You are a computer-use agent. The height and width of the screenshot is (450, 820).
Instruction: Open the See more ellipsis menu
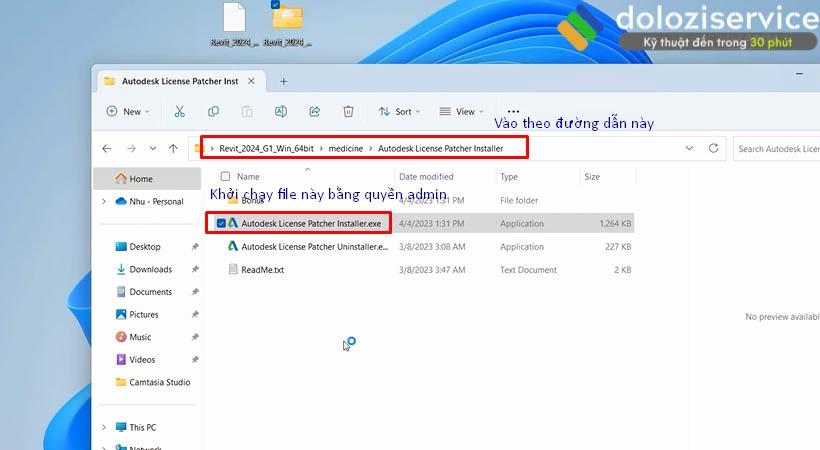(x=513, y=111)
